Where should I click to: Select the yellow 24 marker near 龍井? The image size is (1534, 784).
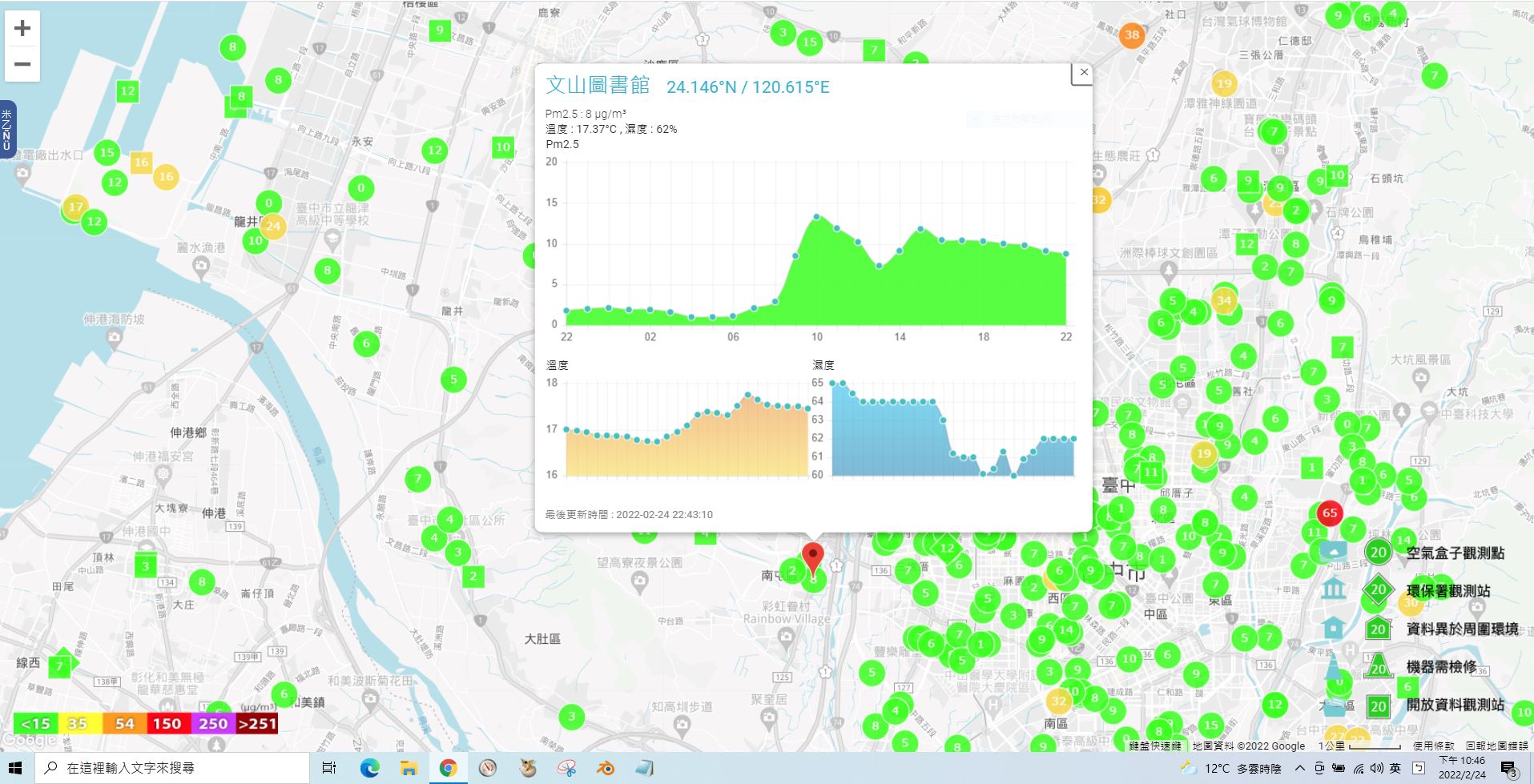point(272,226)
